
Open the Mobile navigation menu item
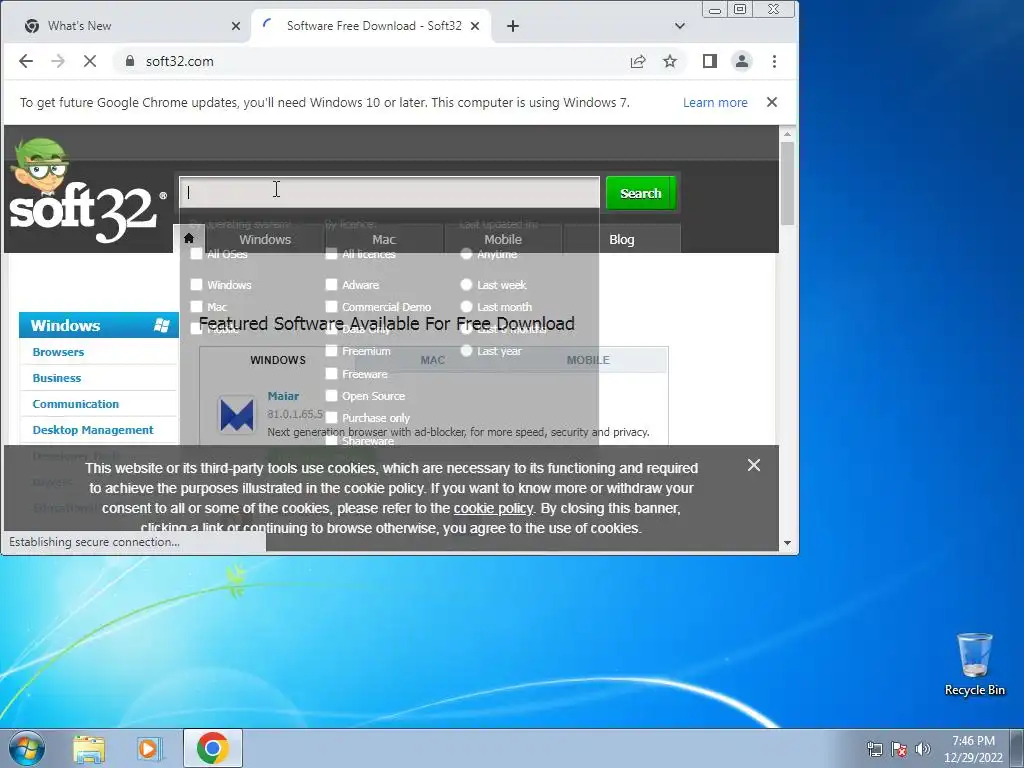(503, 239)
